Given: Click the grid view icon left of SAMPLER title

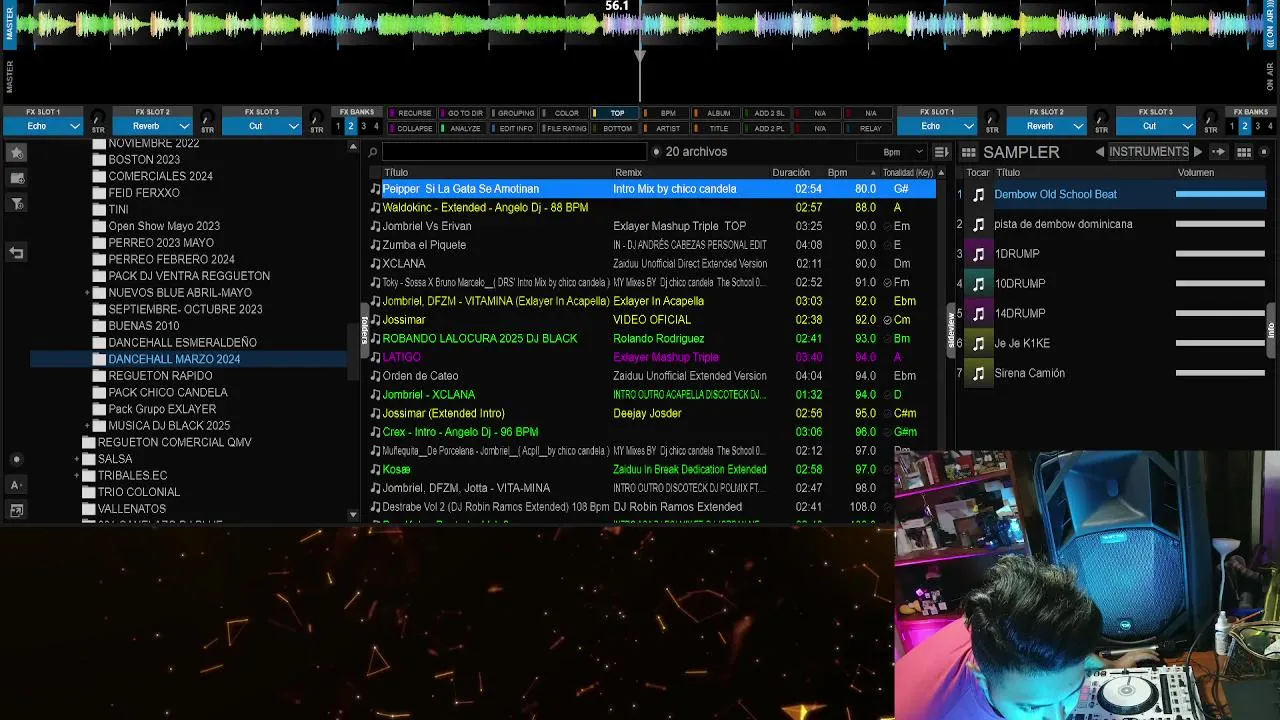Looking at the screenshot, I should tap(968, 152).
